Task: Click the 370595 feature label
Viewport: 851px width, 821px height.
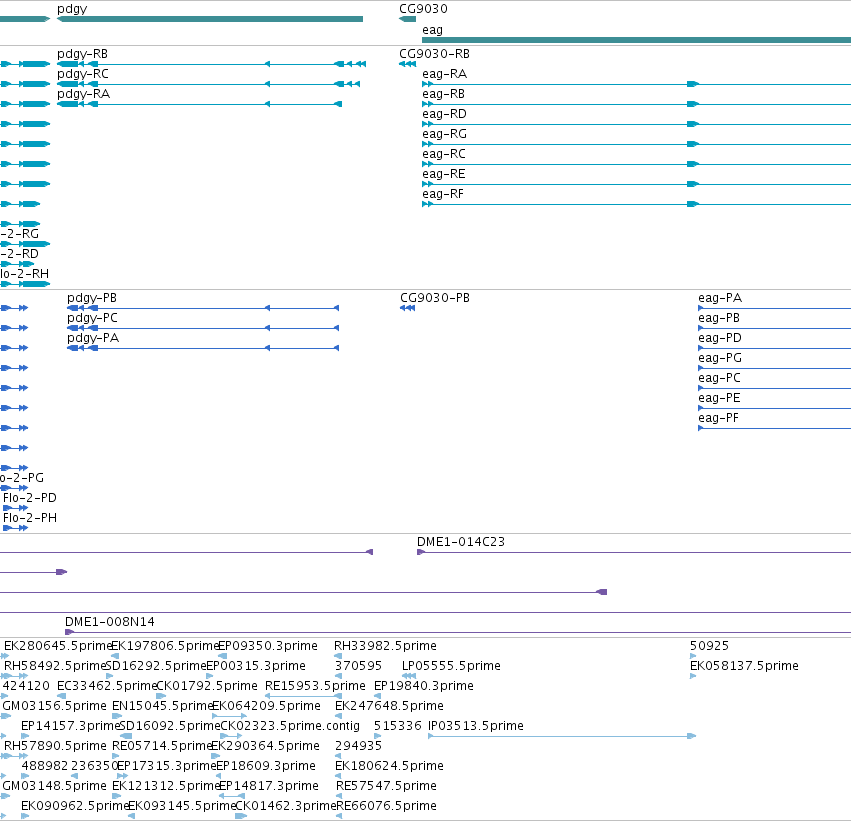Action: (x=358, y=666)
